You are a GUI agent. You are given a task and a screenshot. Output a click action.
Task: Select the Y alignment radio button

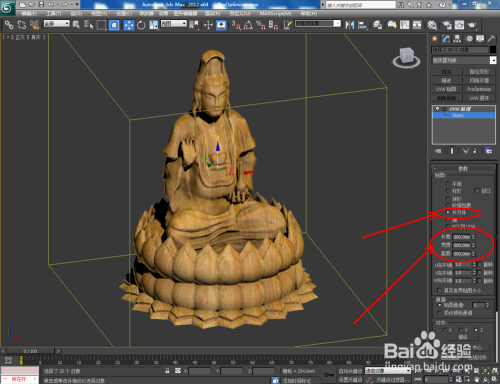460,330
